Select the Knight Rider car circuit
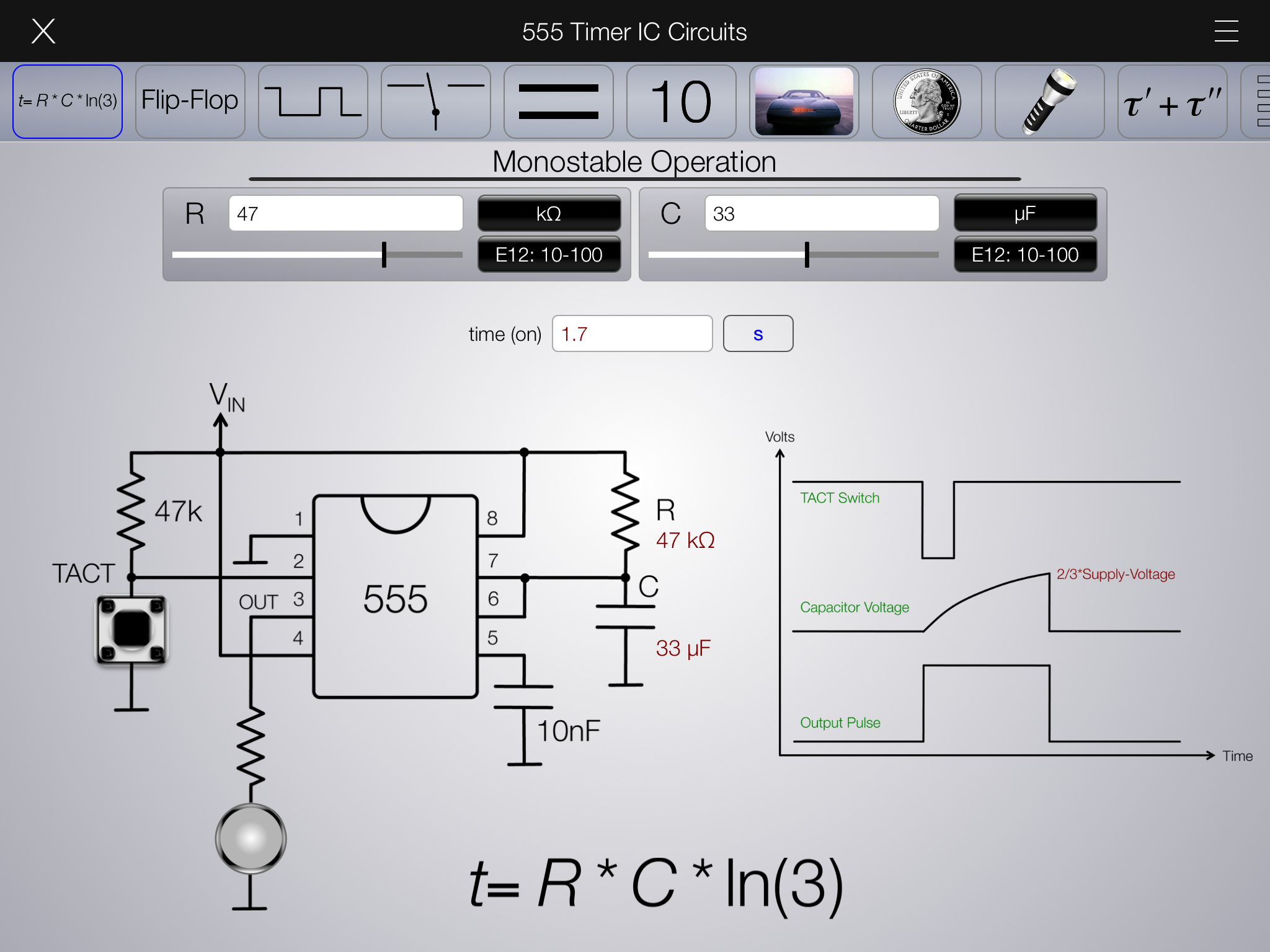The height and width of the screenshot is (952, 1270). point(804,102)
